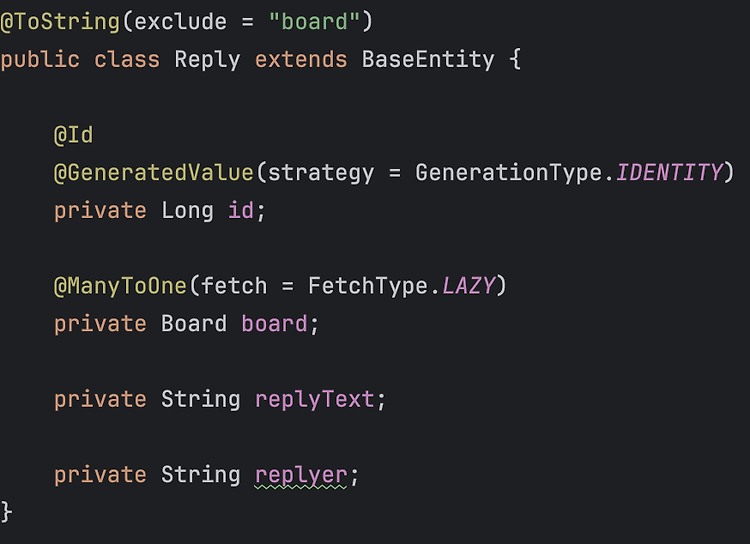Click the IDENTITY constant
This screenshot has width=750, height=544.
669,173
